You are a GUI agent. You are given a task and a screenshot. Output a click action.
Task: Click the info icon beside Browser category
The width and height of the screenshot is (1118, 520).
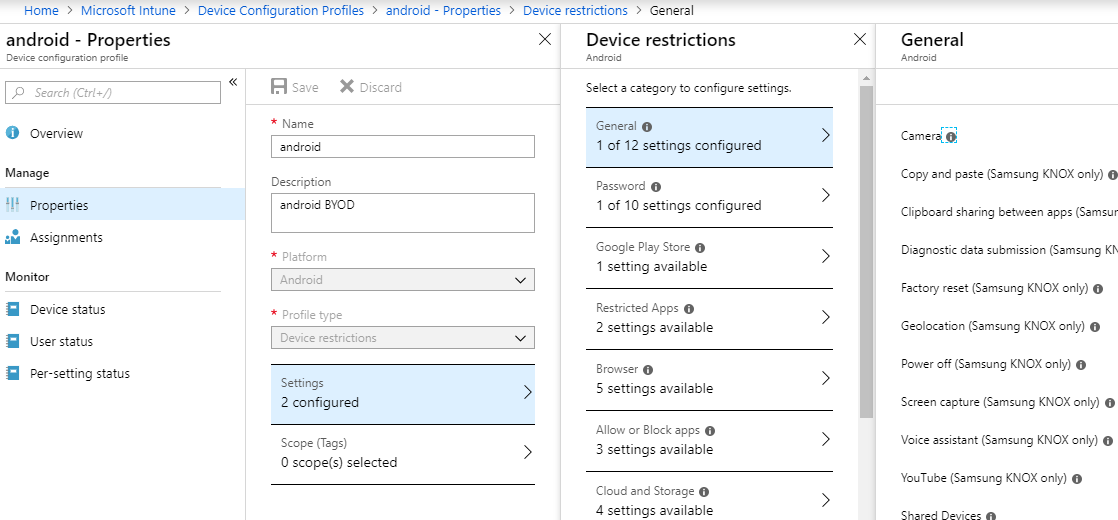(648, 370)
